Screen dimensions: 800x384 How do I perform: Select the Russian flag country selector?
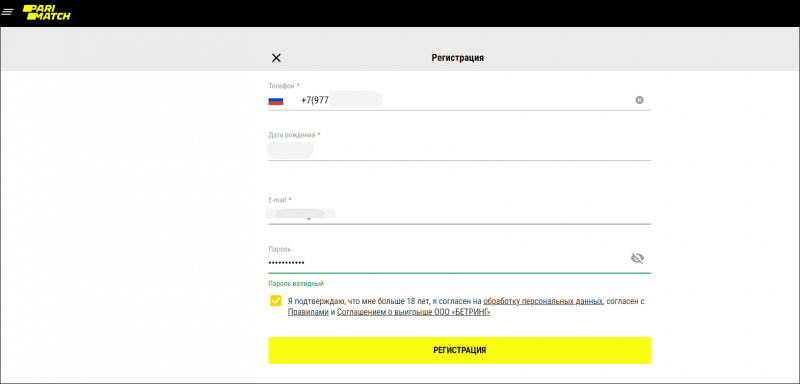tap(276, 100)
